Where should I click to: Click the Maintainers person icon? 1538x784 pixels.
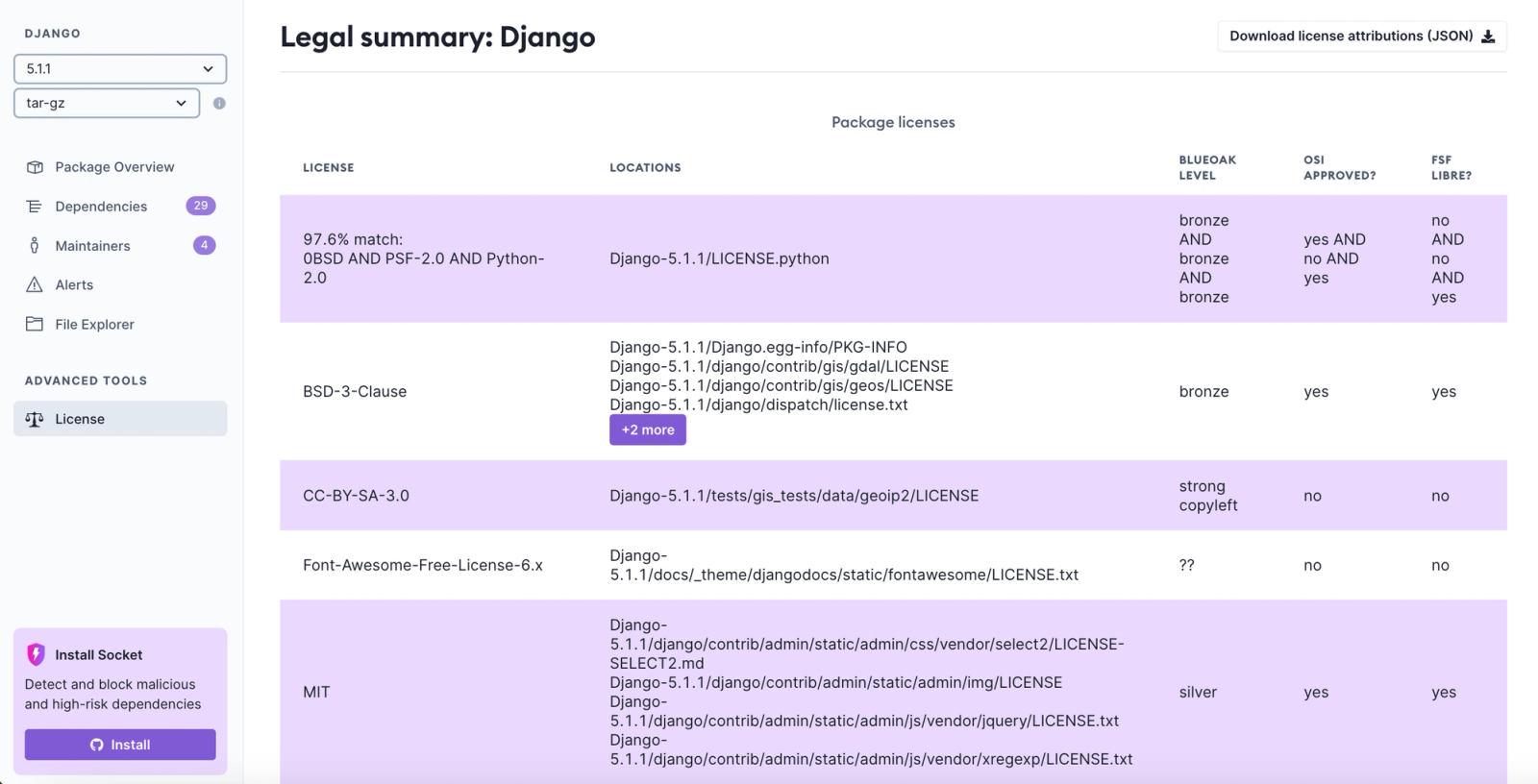click(x=35, y=246)
